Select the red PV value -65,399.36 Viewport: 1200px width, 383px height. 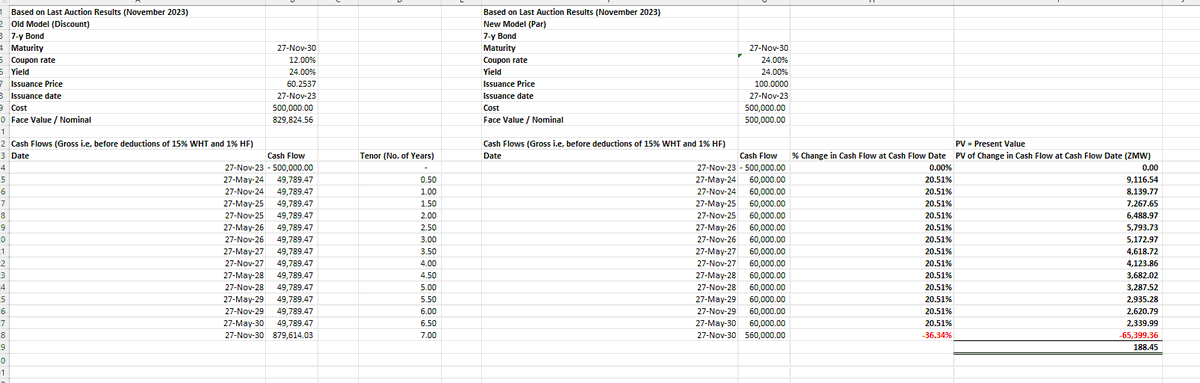pyautogui.click(x=1138, y=335)
